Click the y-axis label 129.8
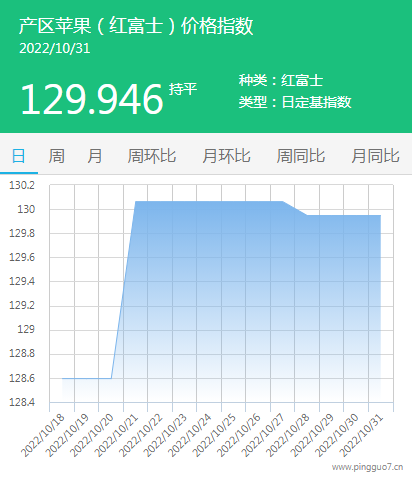The height and width of the screenshot is (478, 412). [x=22, y=233]
